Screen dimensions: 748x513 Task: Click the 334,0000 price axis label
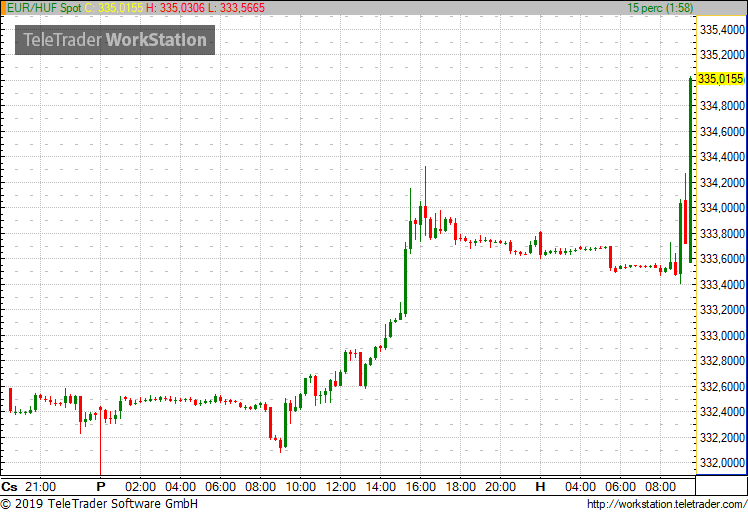722,208
